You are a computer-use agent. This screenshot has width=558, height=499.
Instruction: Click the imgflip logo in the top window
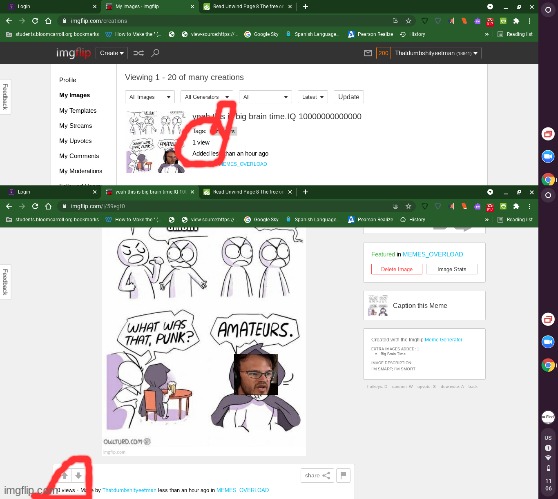[74, 53]
